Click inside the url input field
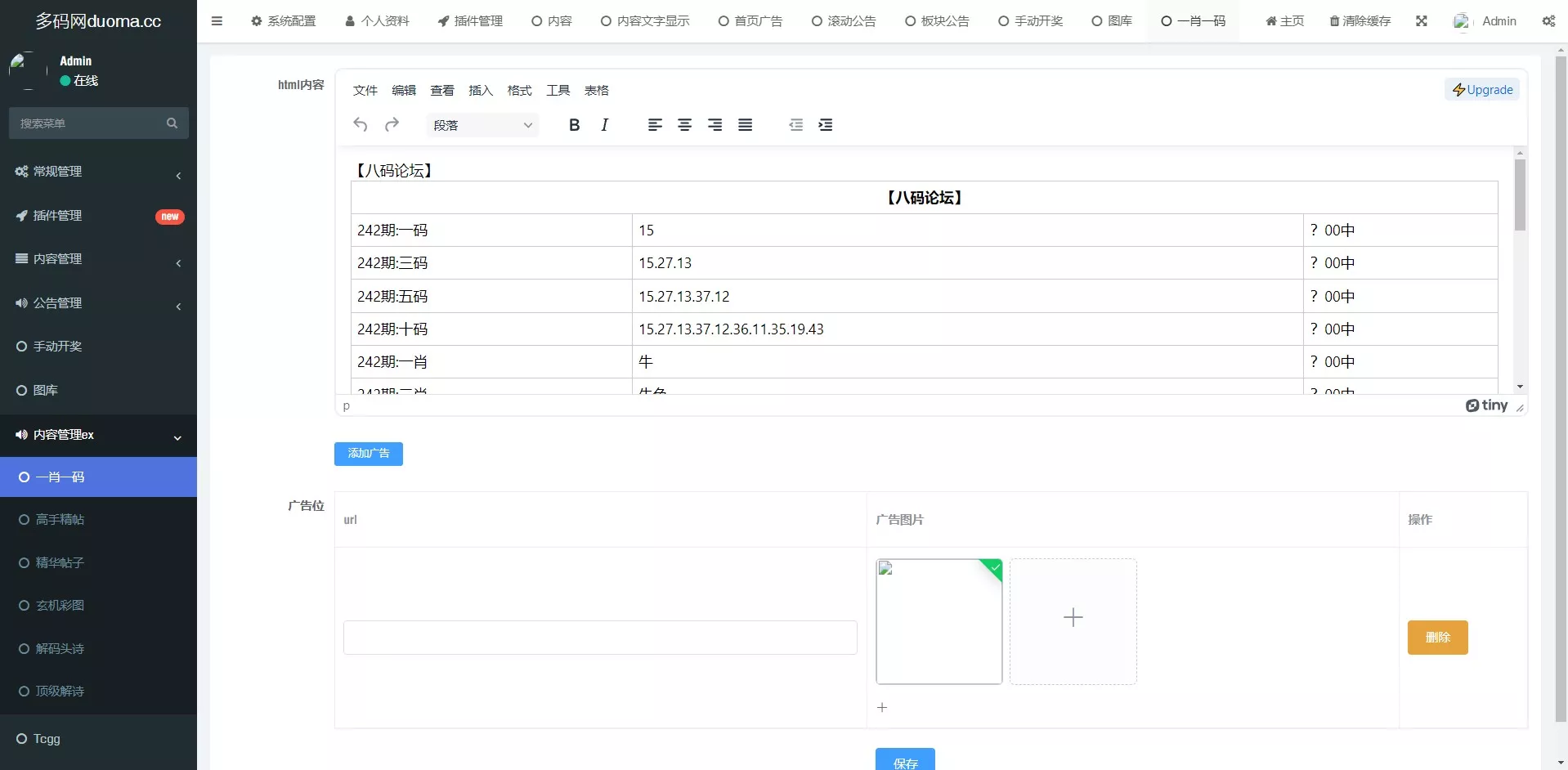 599,637
